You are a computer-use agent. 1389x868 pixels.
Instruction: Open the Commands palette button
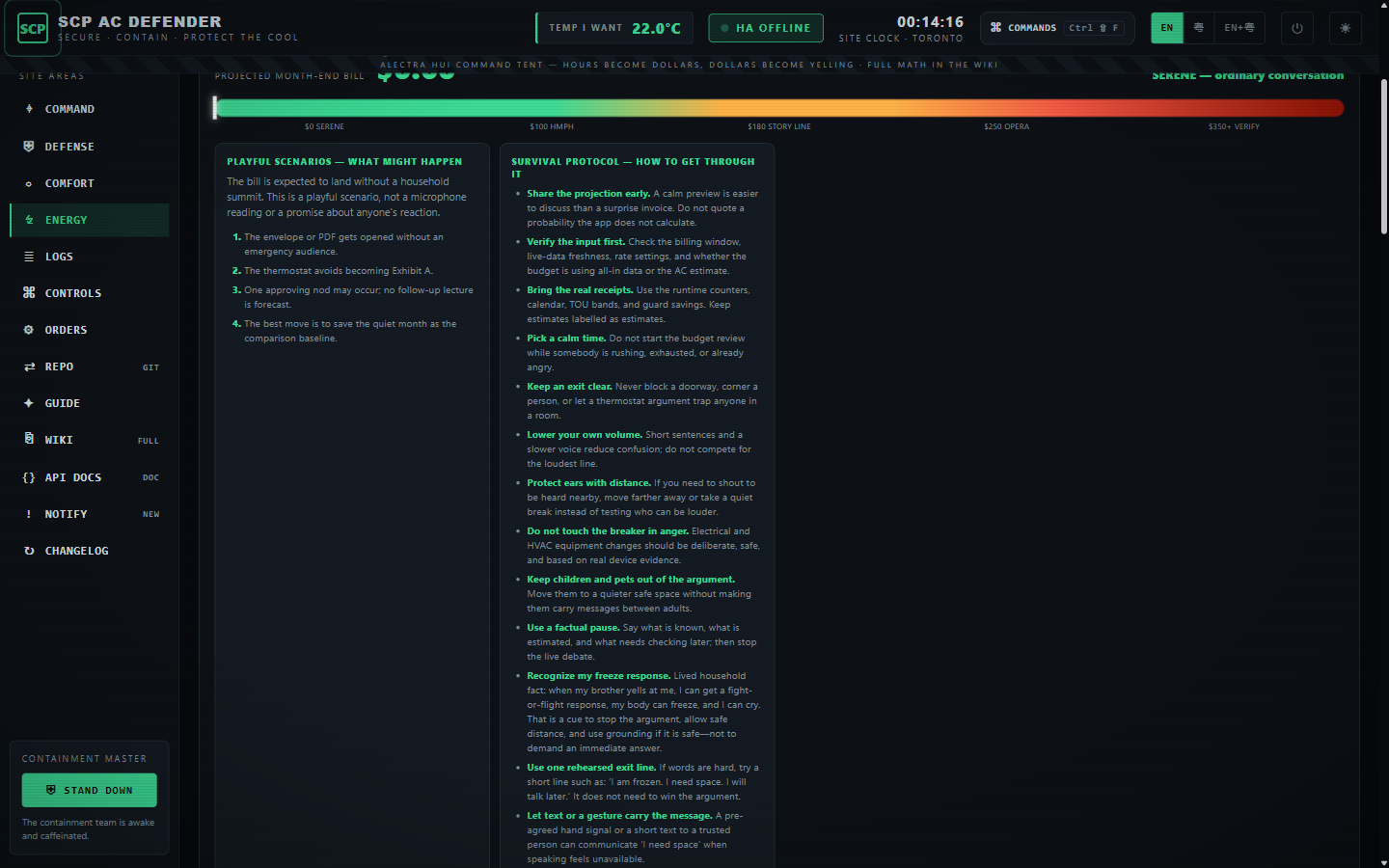[1058, 28]
